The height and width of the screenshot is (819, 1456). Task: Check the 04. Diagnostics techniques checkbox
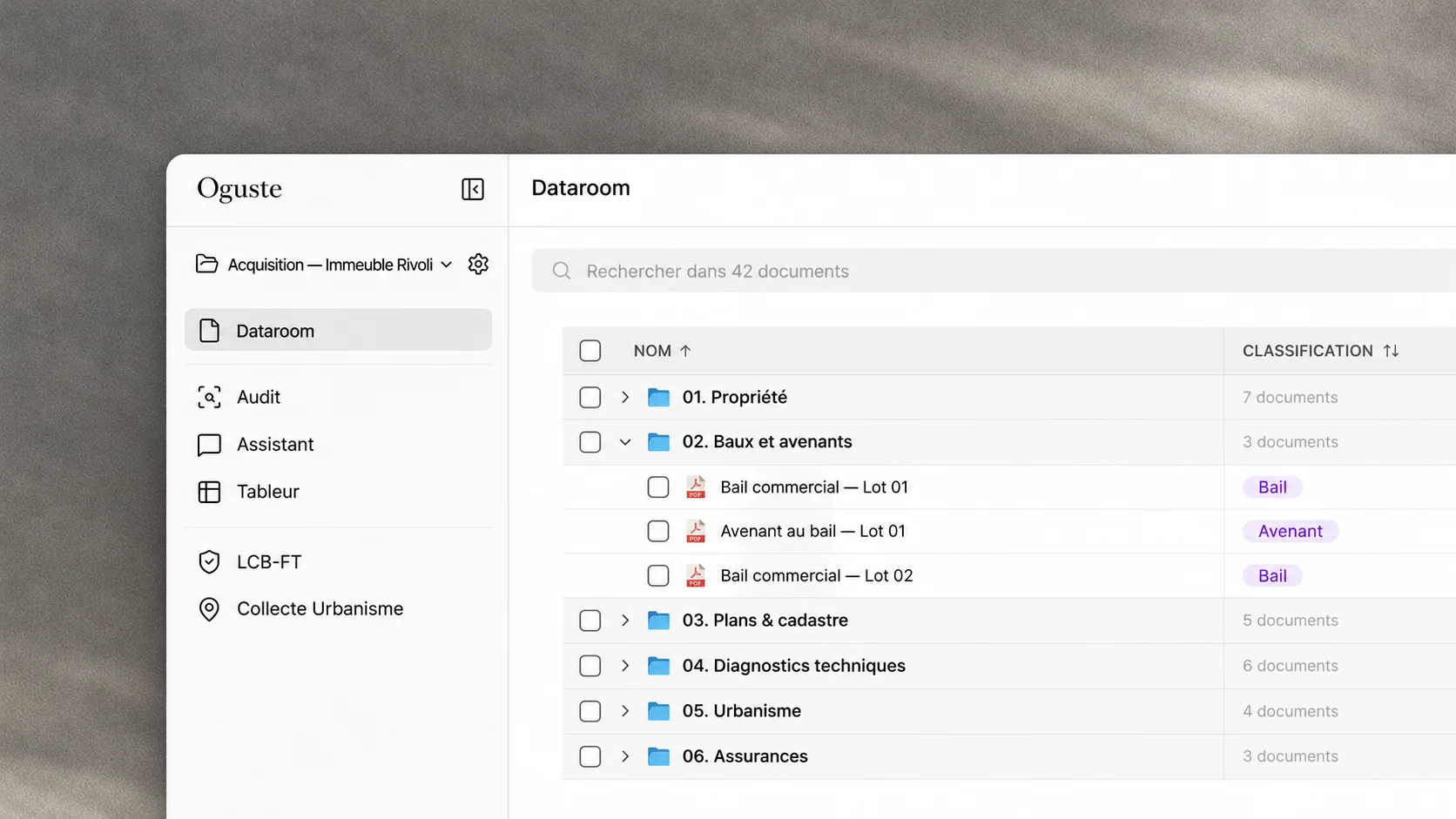pos(590,666)
